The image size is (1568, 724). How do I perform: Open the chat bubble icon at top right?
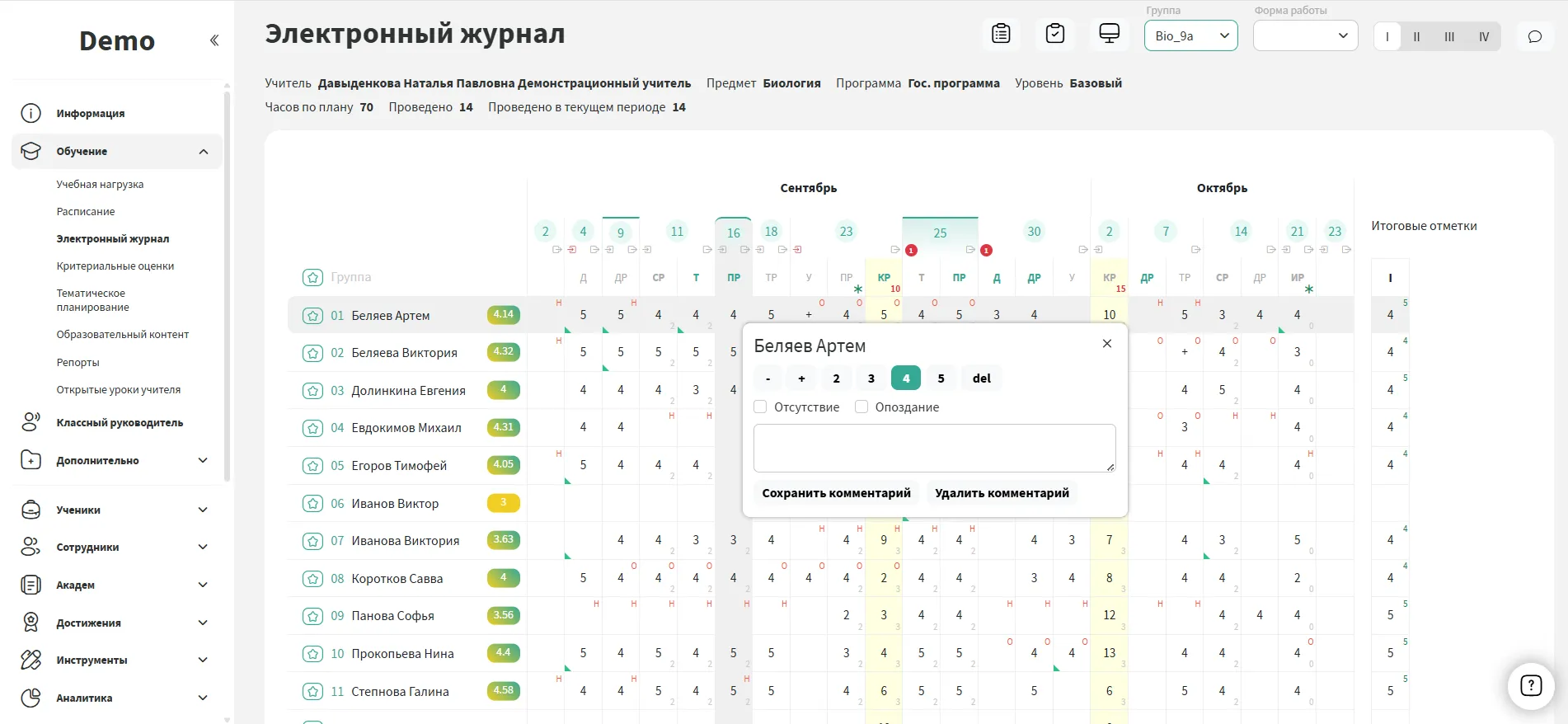(x=1534, y=36)
